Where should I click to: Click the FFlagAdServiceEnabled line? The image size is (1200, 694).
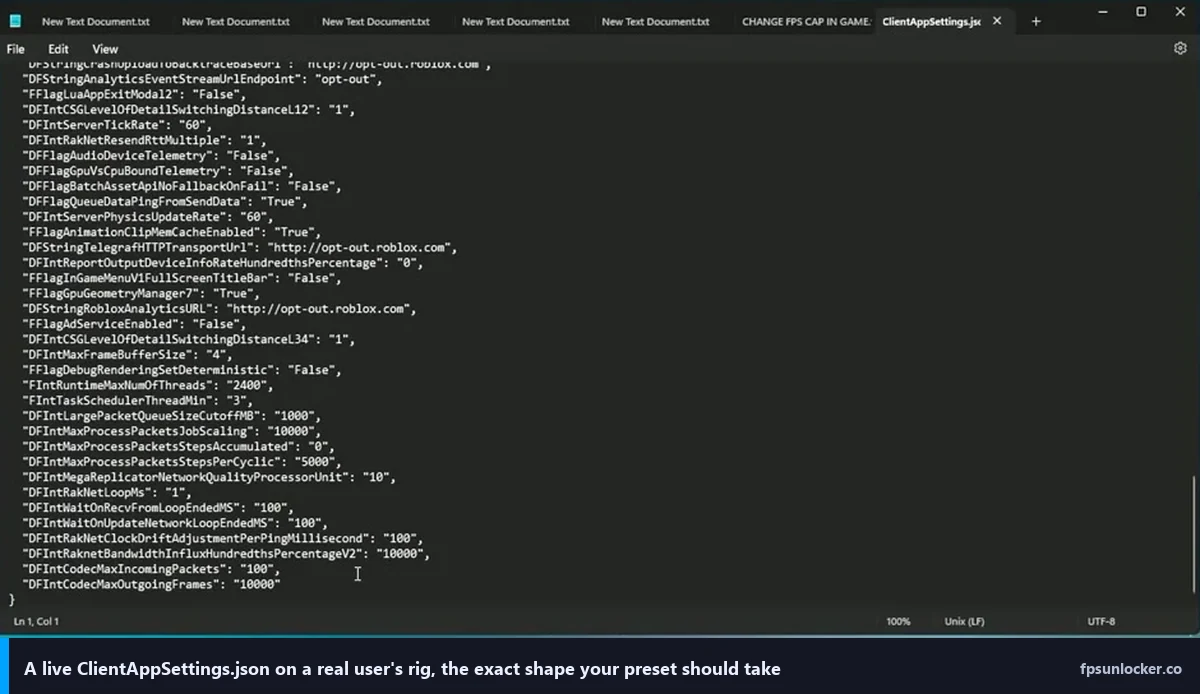[x=134, y=324]
